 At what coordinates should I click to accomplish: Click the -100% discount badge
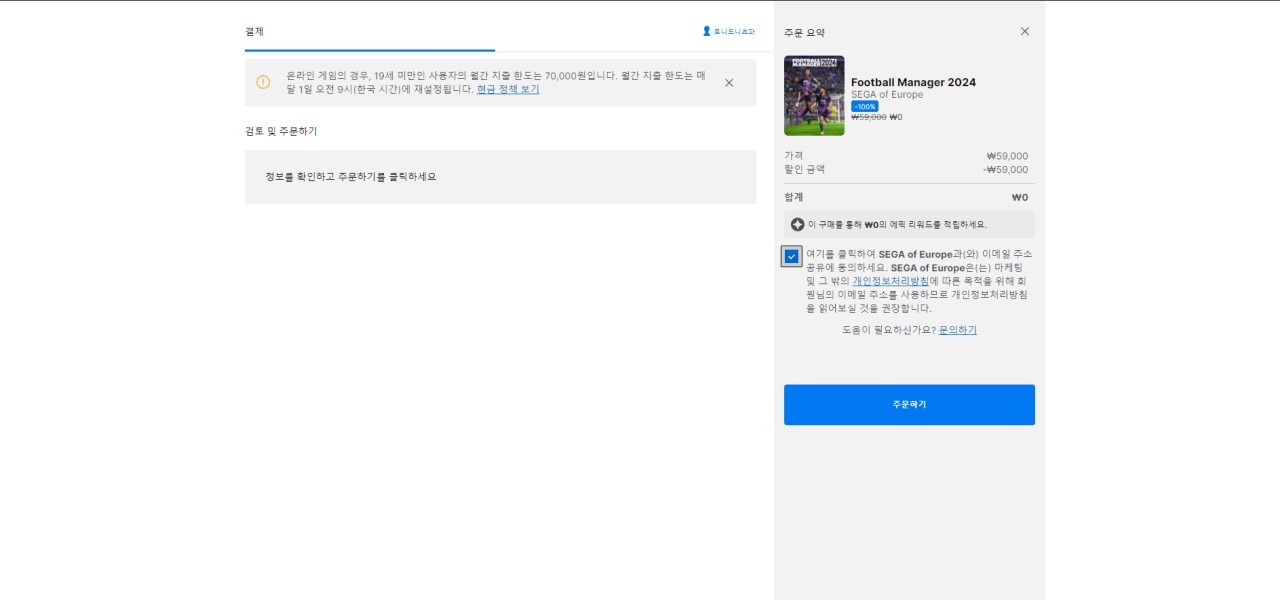click(864, 106)
